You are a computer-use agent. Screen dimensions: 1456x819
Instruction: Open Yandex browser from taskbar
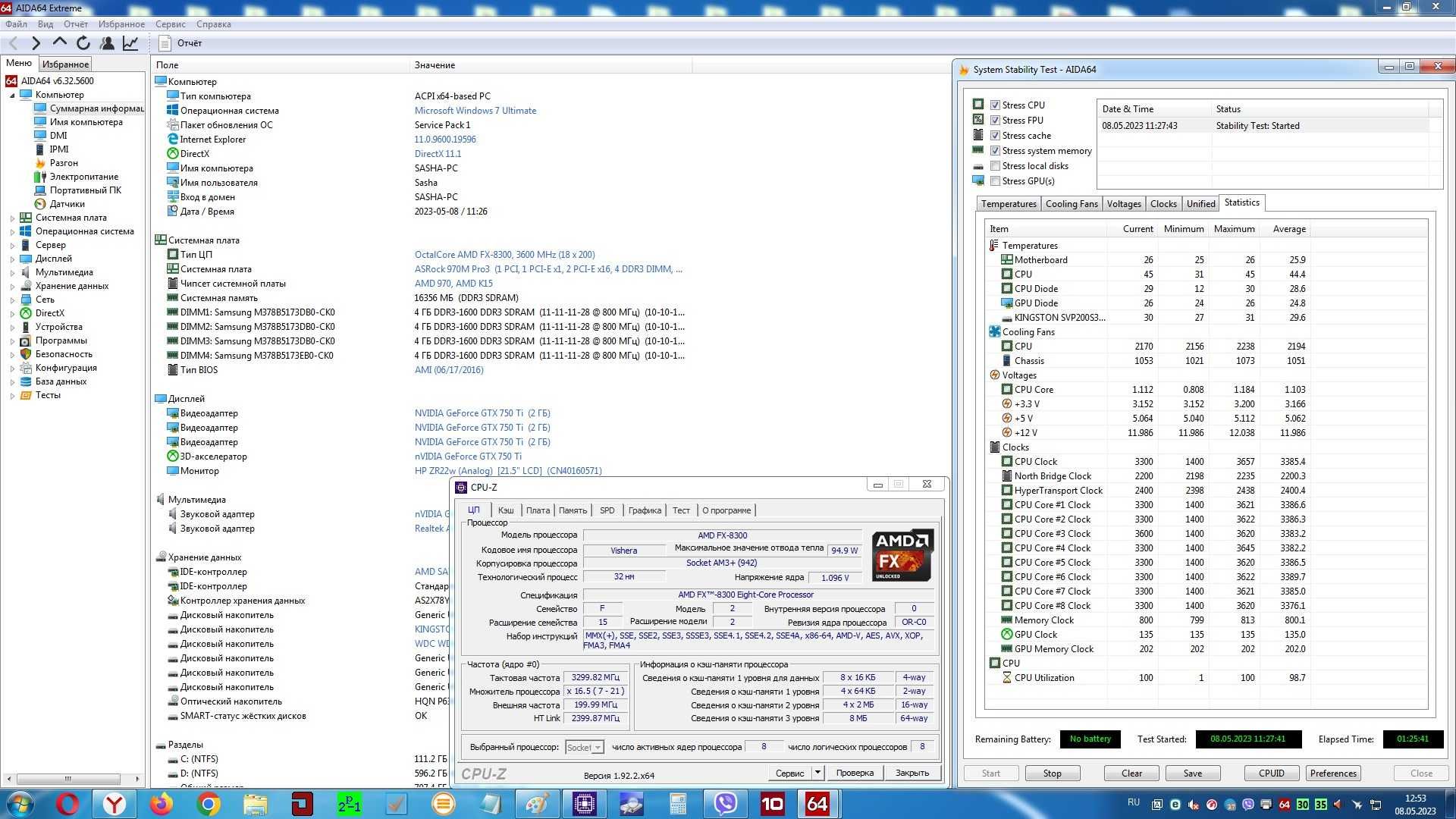(x=115, y=804)
